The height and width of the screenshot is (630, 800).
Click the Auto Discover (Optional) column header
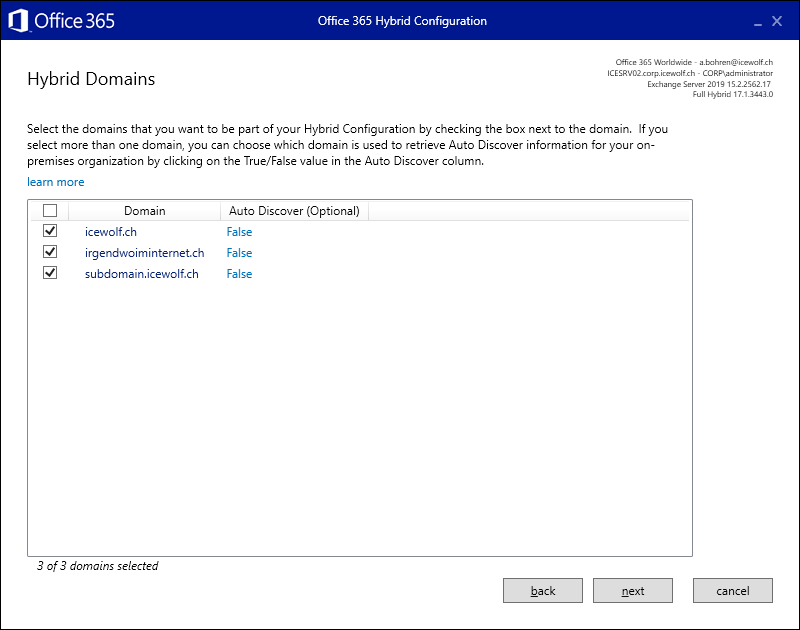click(294, 211)
